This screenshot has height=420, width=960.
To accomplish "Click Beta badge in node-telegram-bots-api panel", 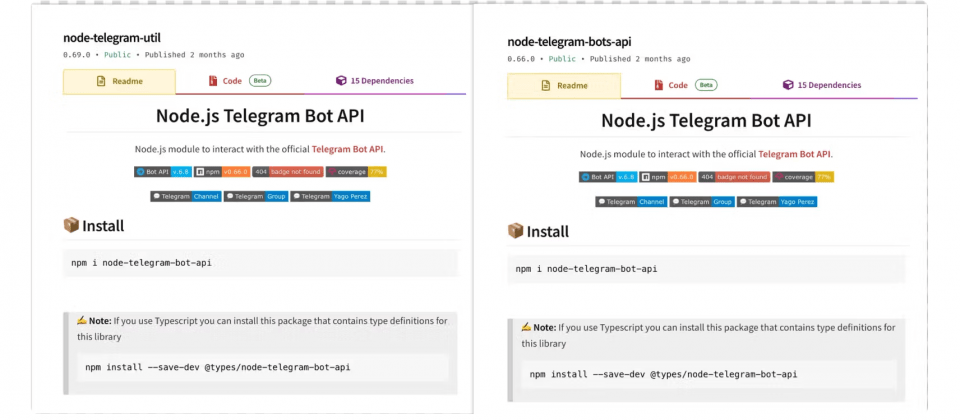I will 706,85.
